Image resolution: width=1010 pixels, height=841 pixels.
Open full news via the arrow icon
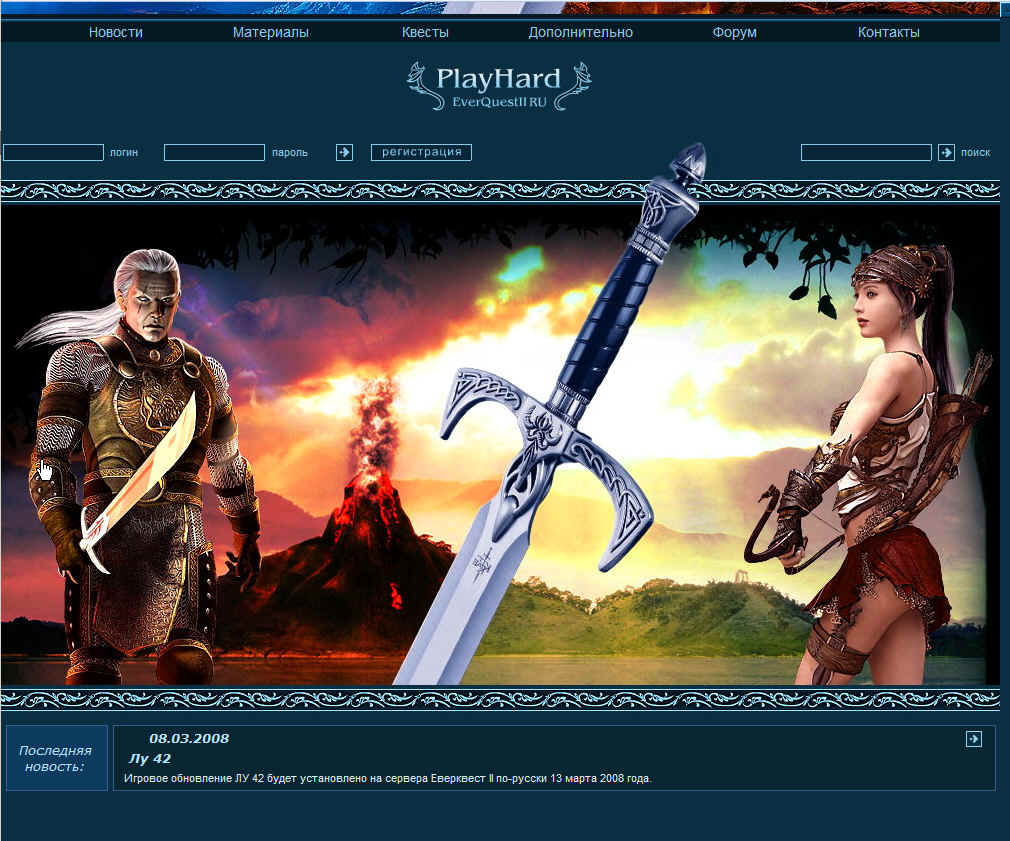click(973, 737)
